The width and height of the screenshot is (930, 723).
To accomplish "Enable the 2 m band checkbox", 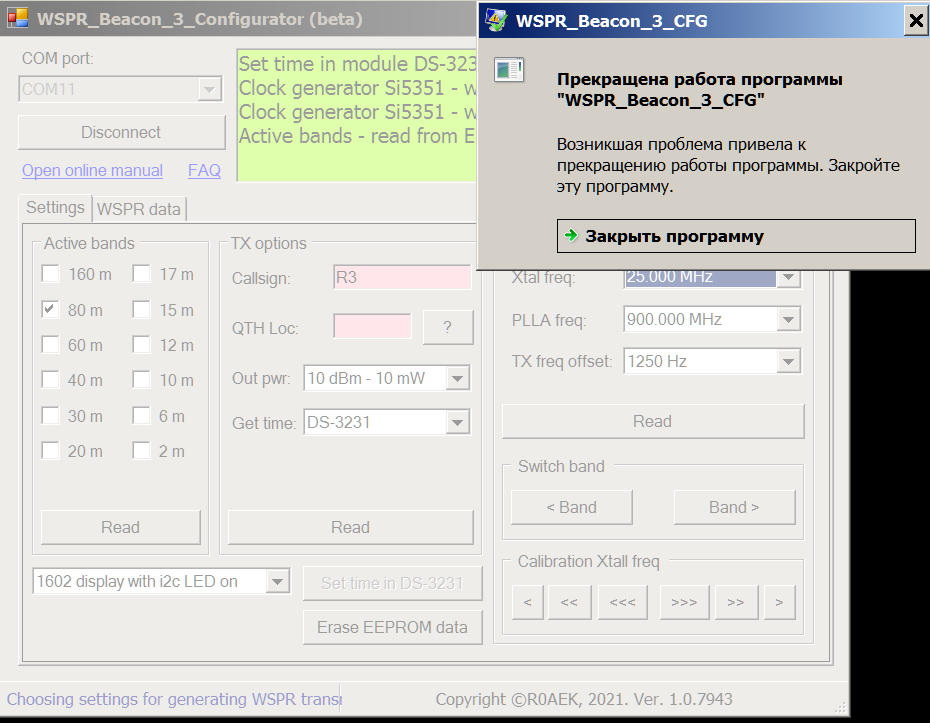I will [x=141, y=451].
